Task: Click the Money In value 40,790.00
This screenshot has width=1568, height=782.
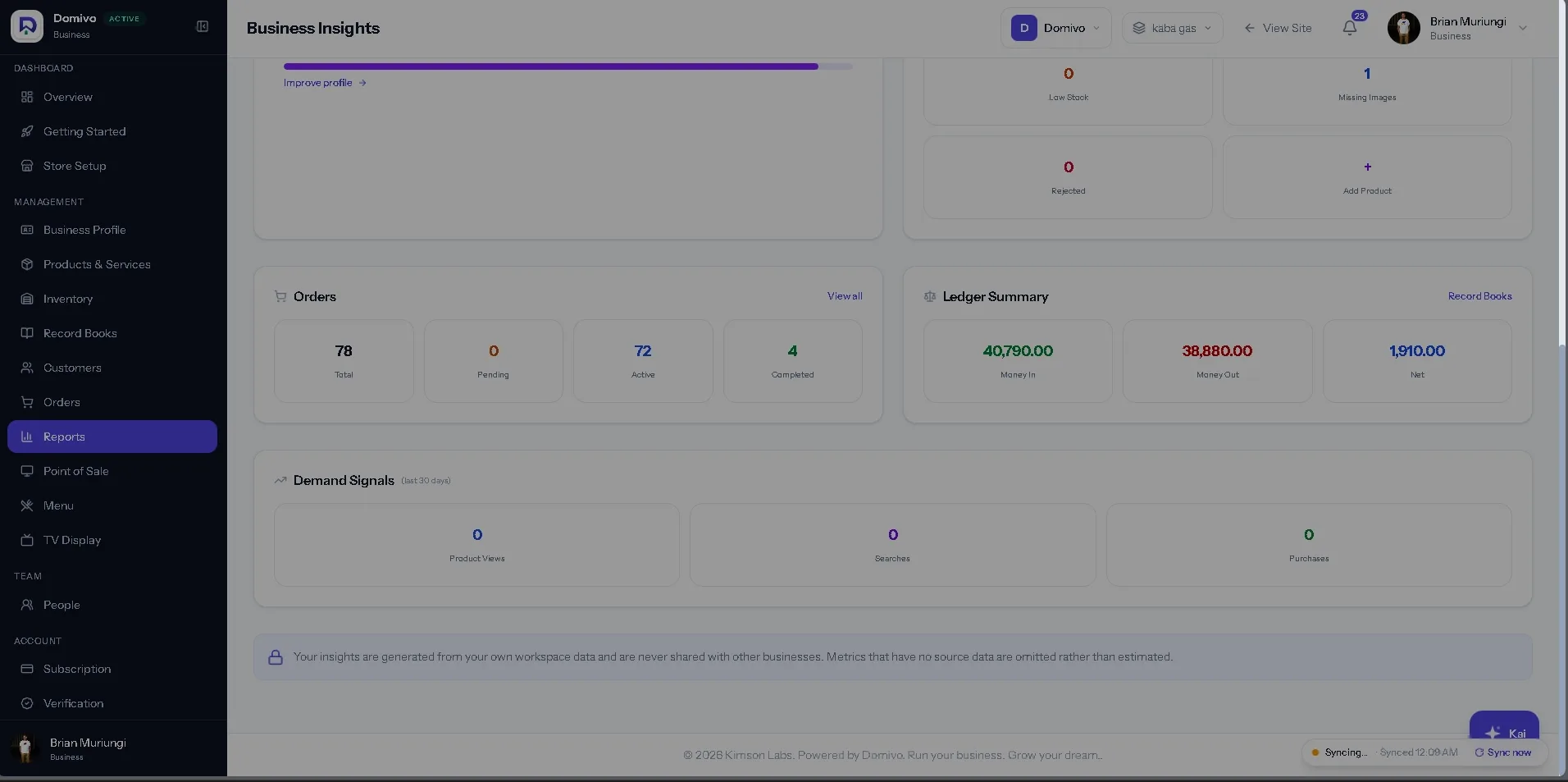Action: (1018, 351)
